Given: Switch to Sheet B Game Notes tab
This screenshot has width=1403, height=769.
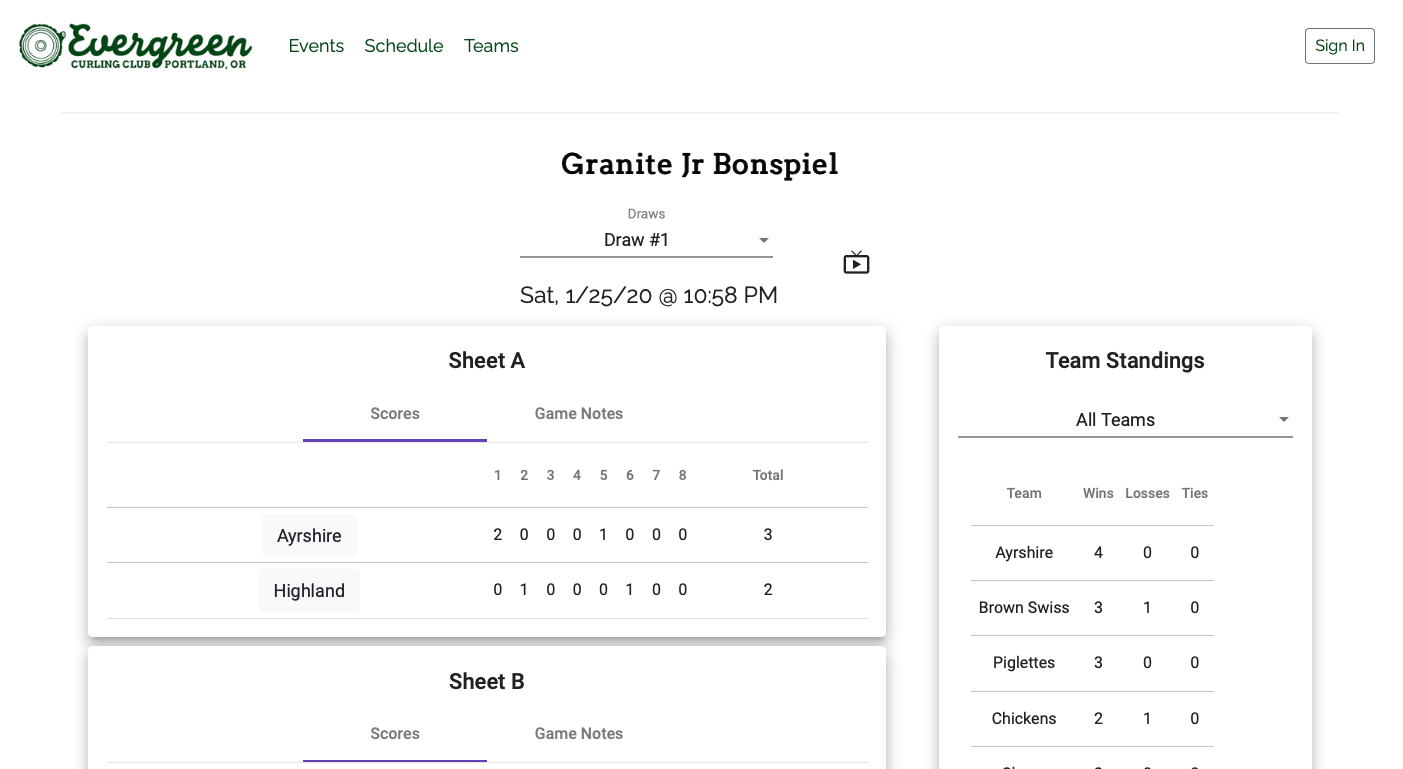Looking at the screenshot, I should tap(579, 734).
